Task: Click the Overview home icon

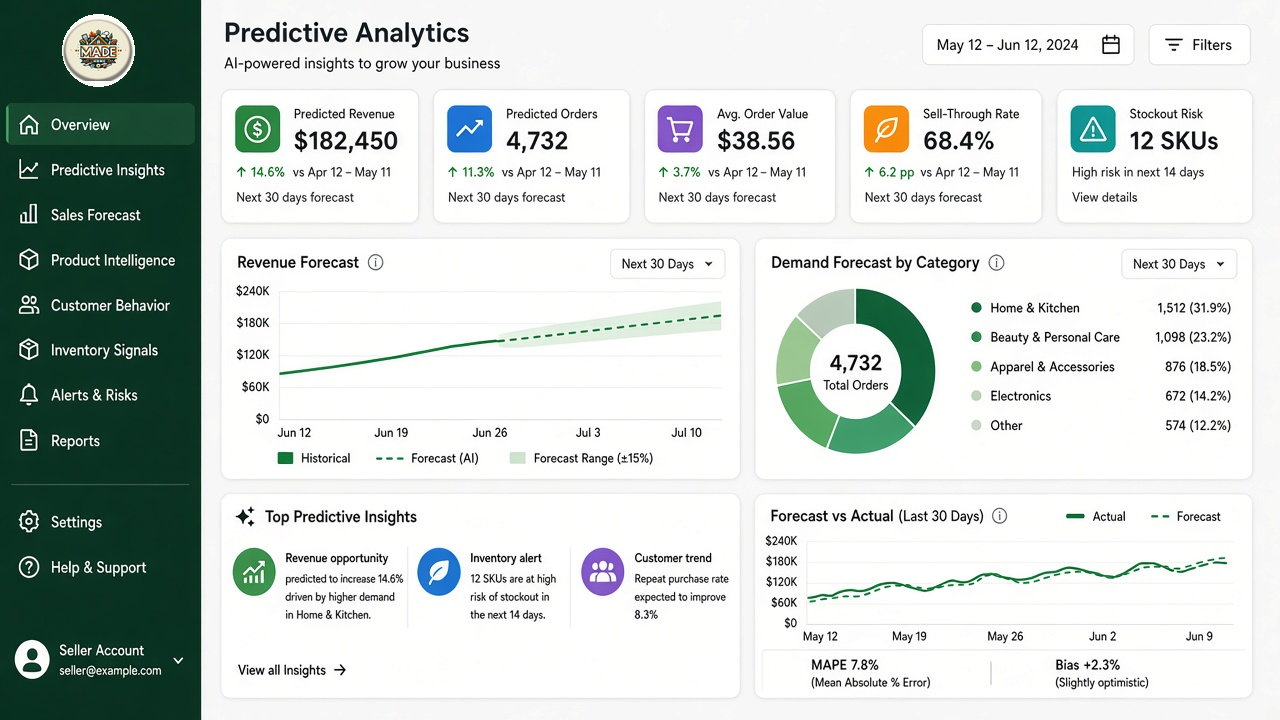Action: pyautogui.click(x=29, y=125)
